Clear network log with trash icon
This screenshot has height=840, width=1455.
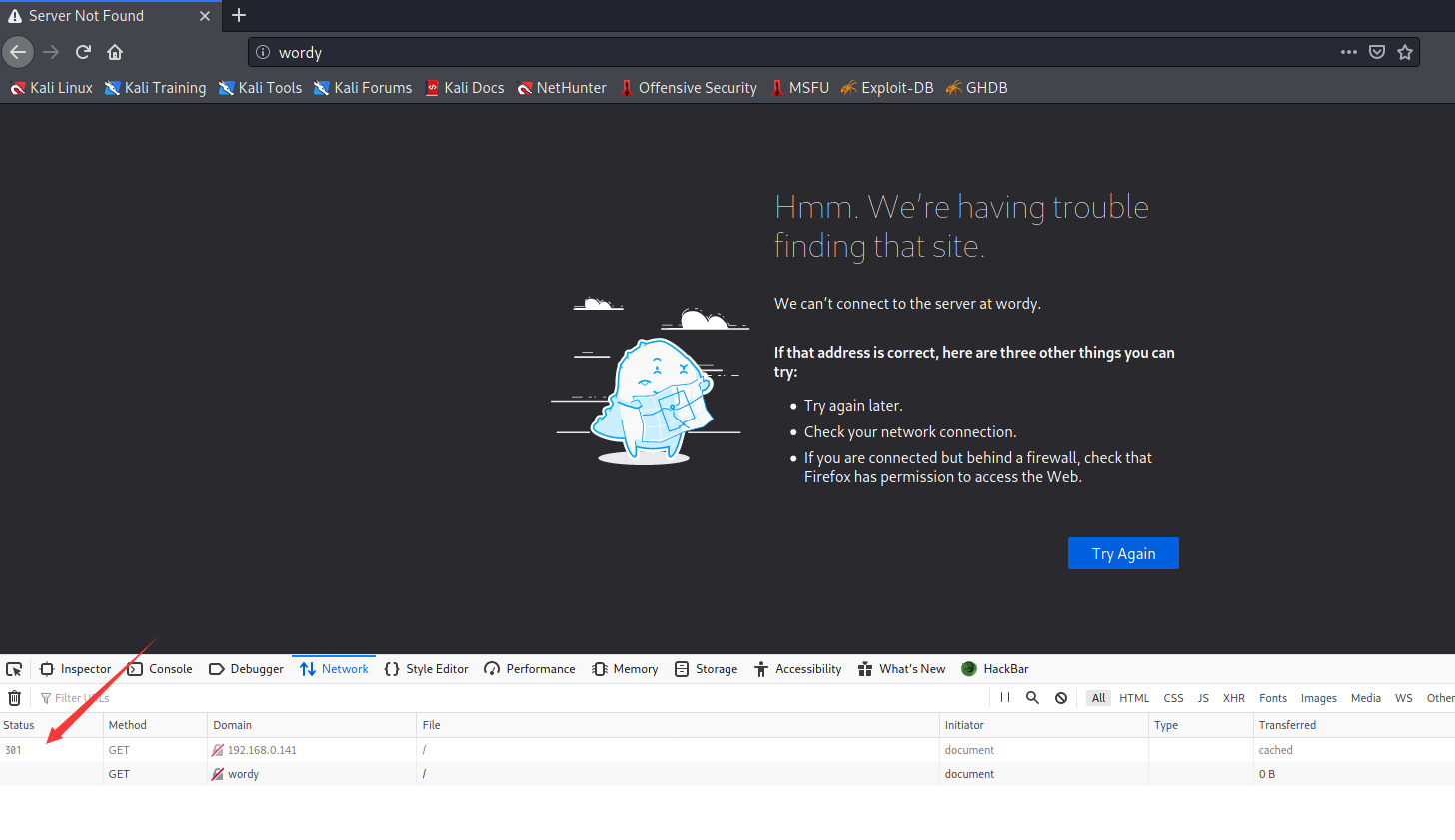click(x=14, y=698)
